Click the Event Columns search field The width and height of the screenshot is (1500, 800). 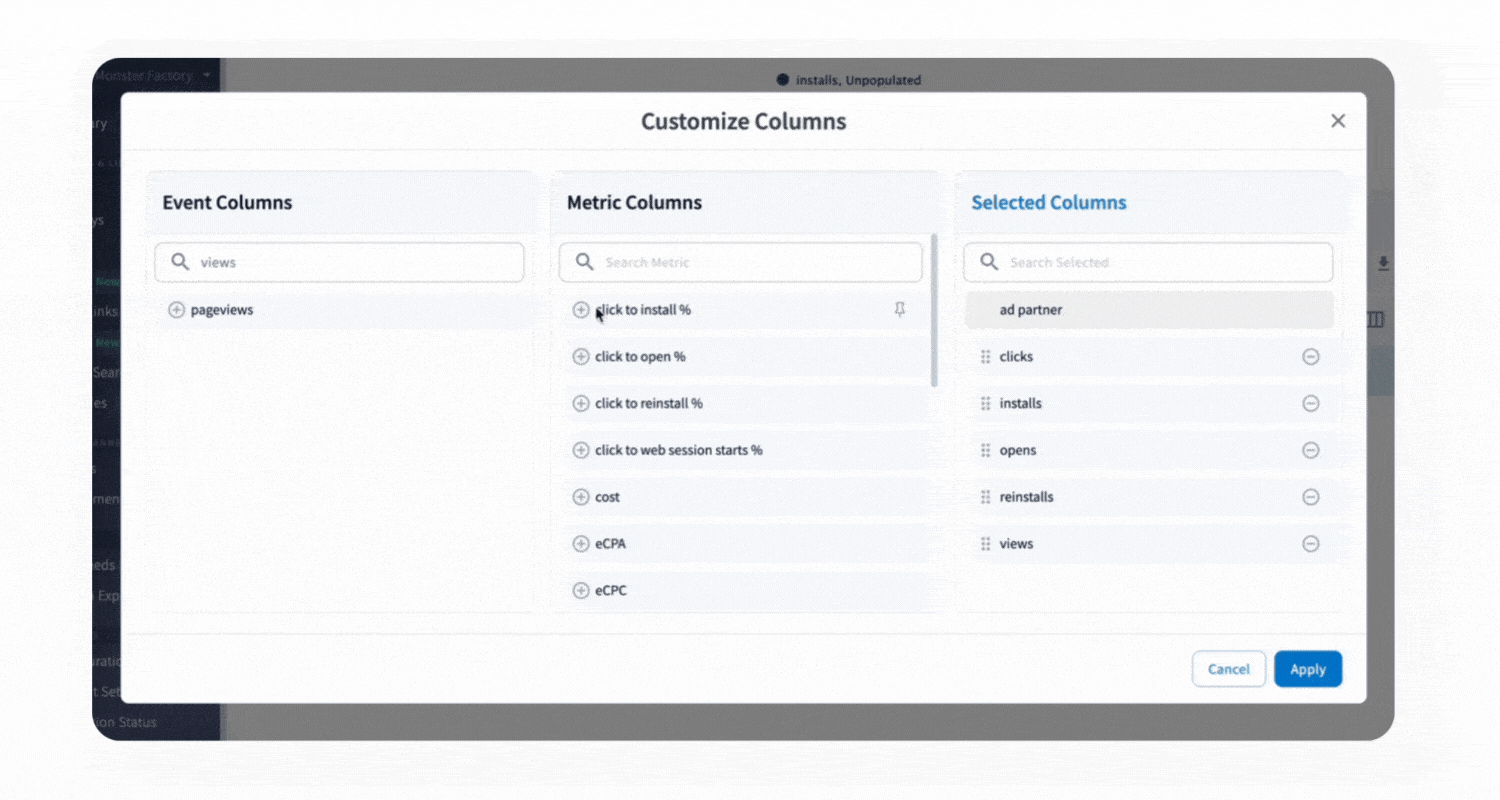coord(350,262)
